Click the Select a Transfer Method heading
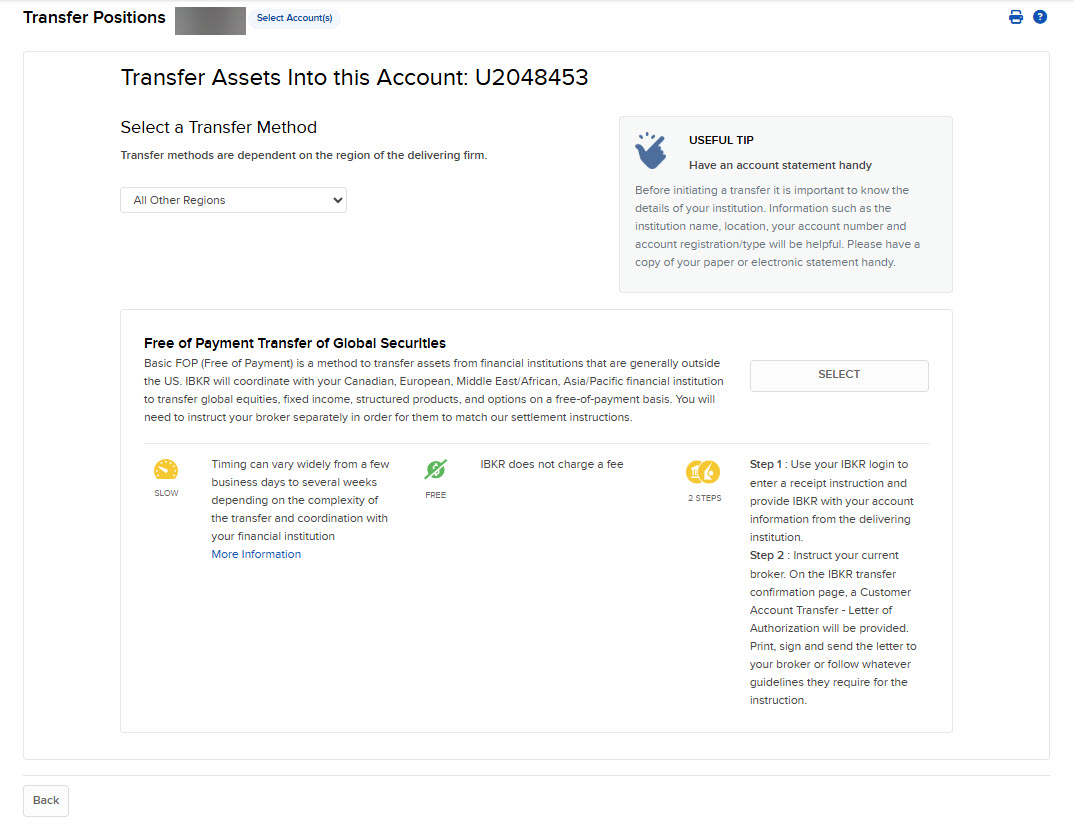 pyautogui.click(x=218, y=127)
